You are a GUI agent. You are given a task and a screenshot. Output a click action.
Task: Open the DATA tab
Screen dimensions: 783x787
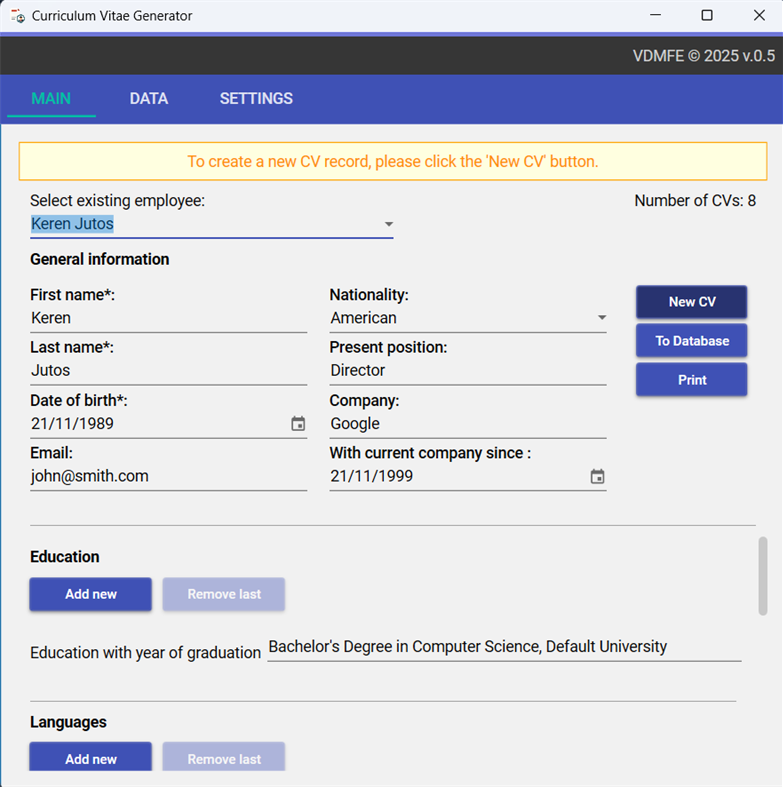149,98
